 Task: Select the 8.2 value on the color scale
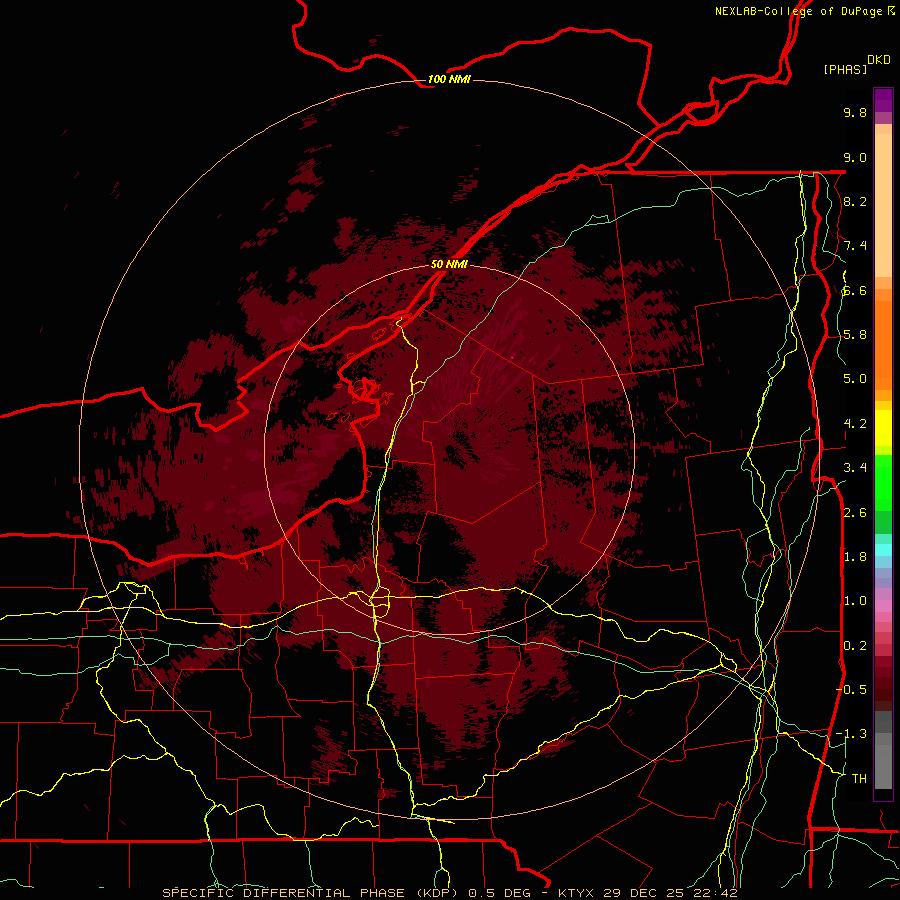coord(855,201)
